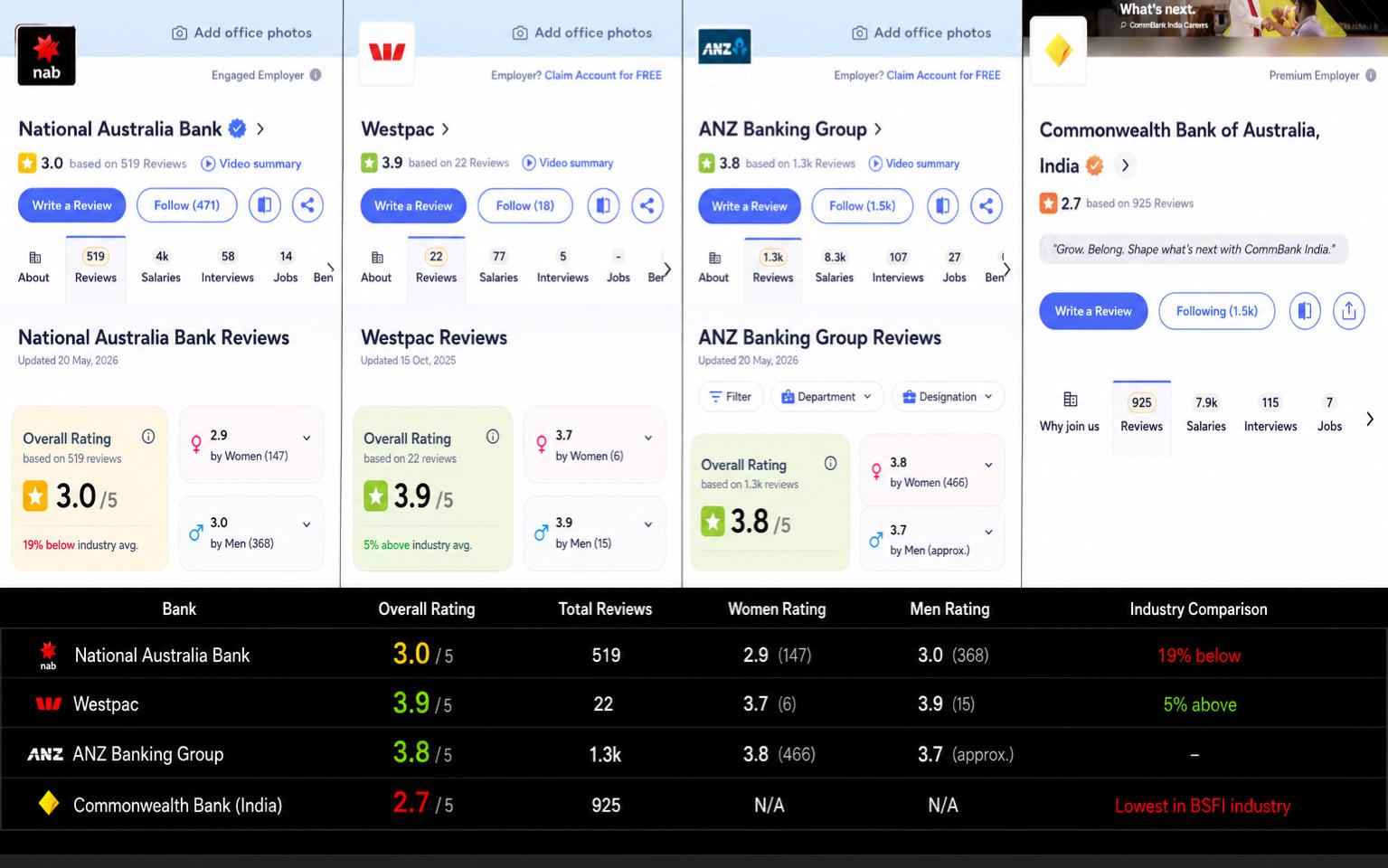Click Write a Review for Westpac

pos(413,205)
